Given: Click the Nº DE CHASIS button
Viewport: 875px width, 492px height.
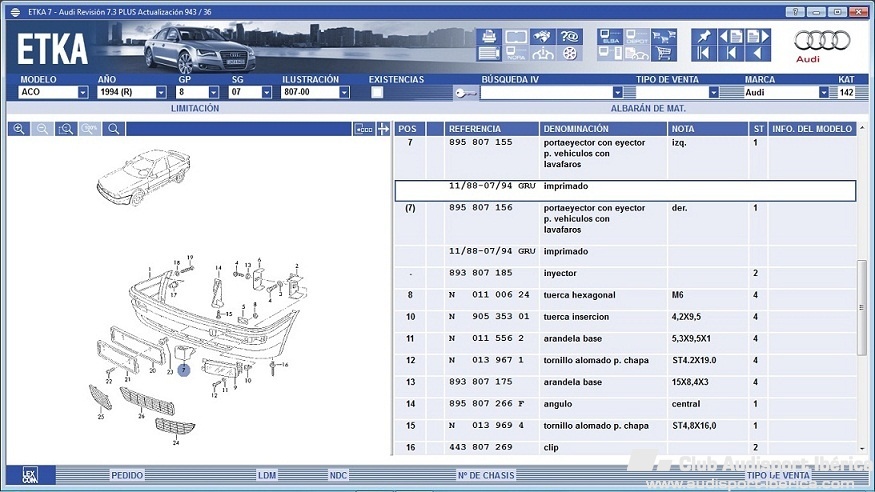Looking at the screenshot, I should click(486, 475).
